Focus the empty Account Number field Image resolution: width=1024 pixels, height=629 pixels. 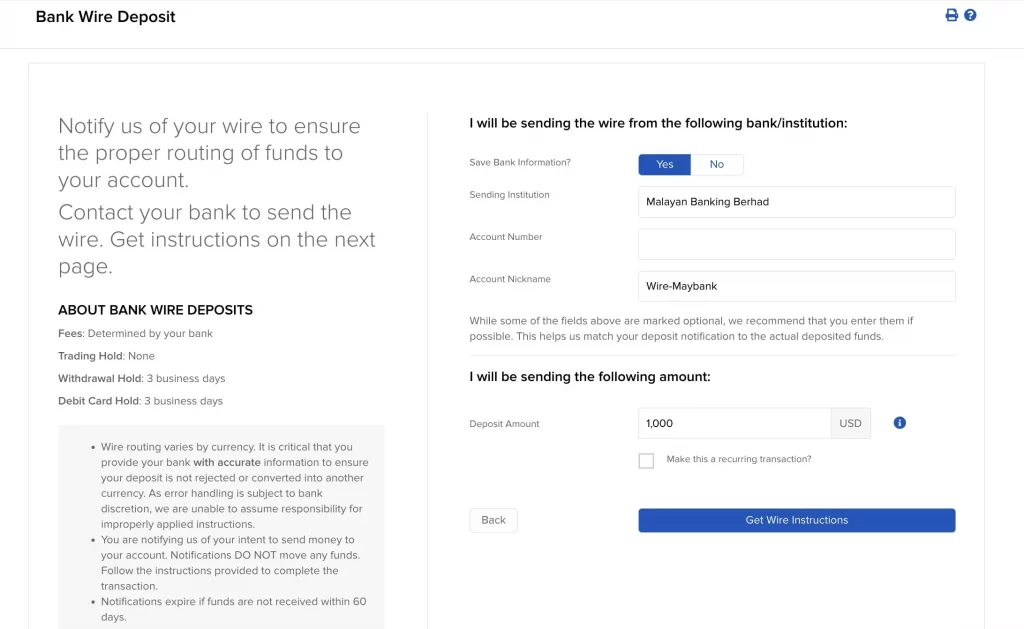[796, 244]
